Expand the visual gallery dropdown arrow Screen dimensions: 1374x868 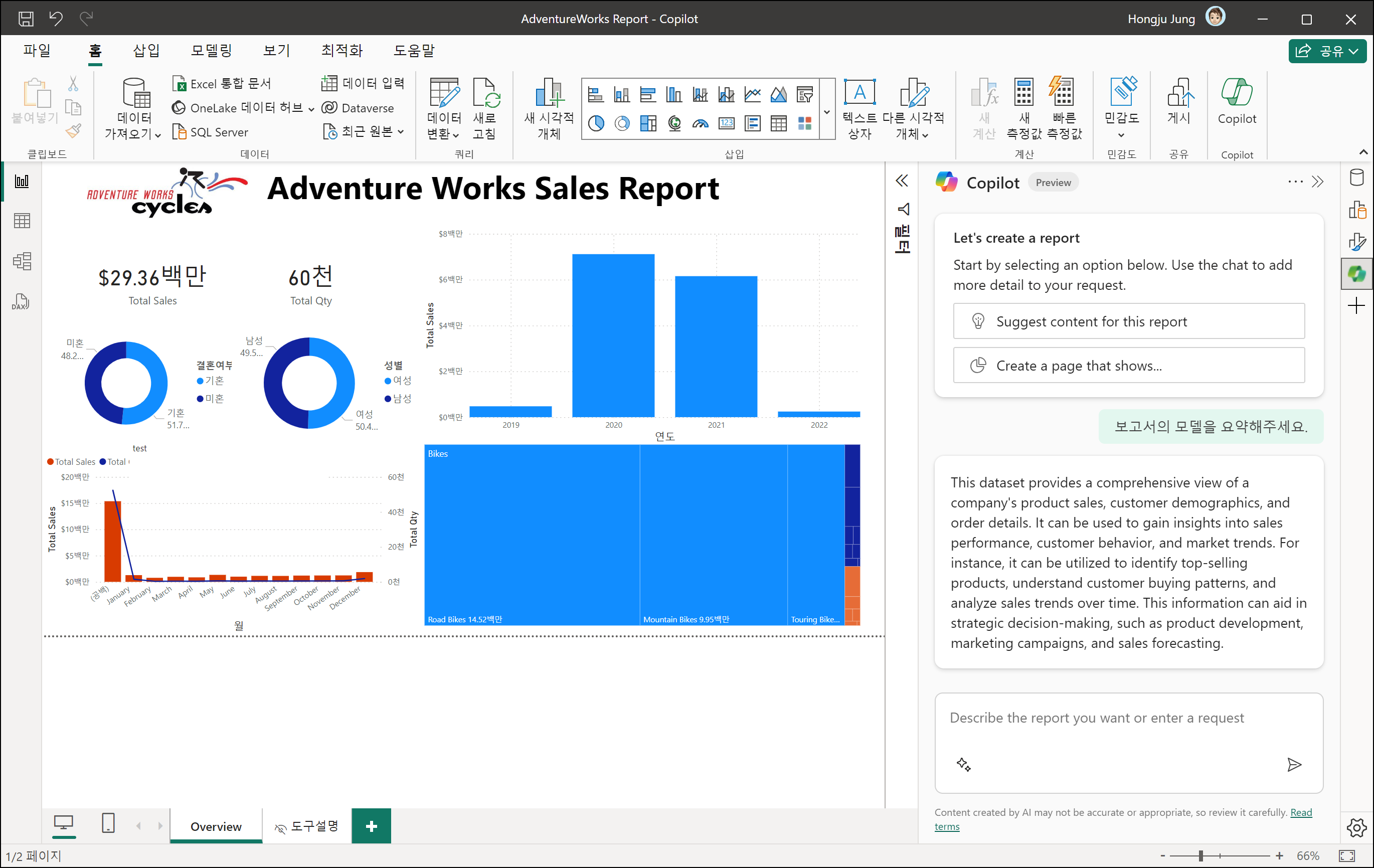click(x=826, y=112)
